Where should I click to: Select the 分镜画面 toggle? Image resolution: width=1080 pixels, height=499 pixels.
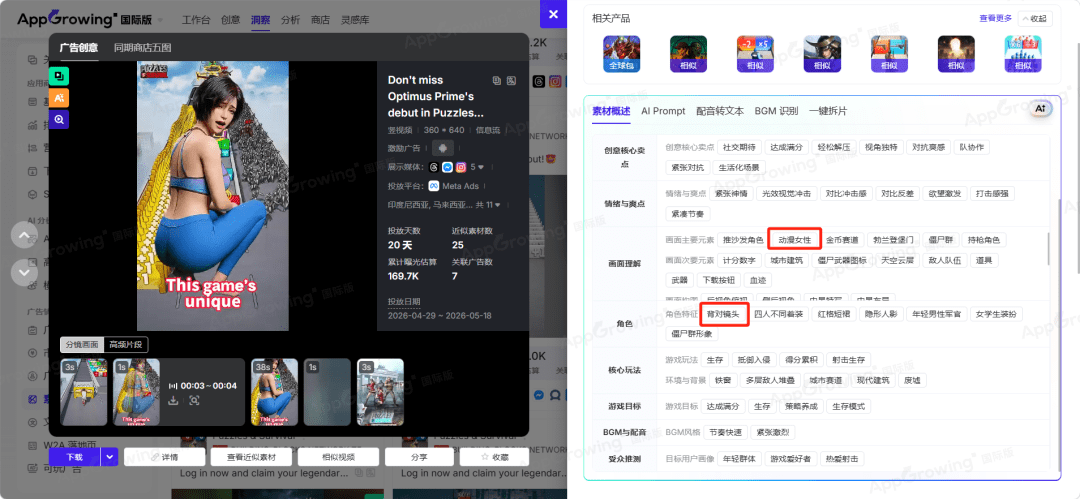click(82, 345)
